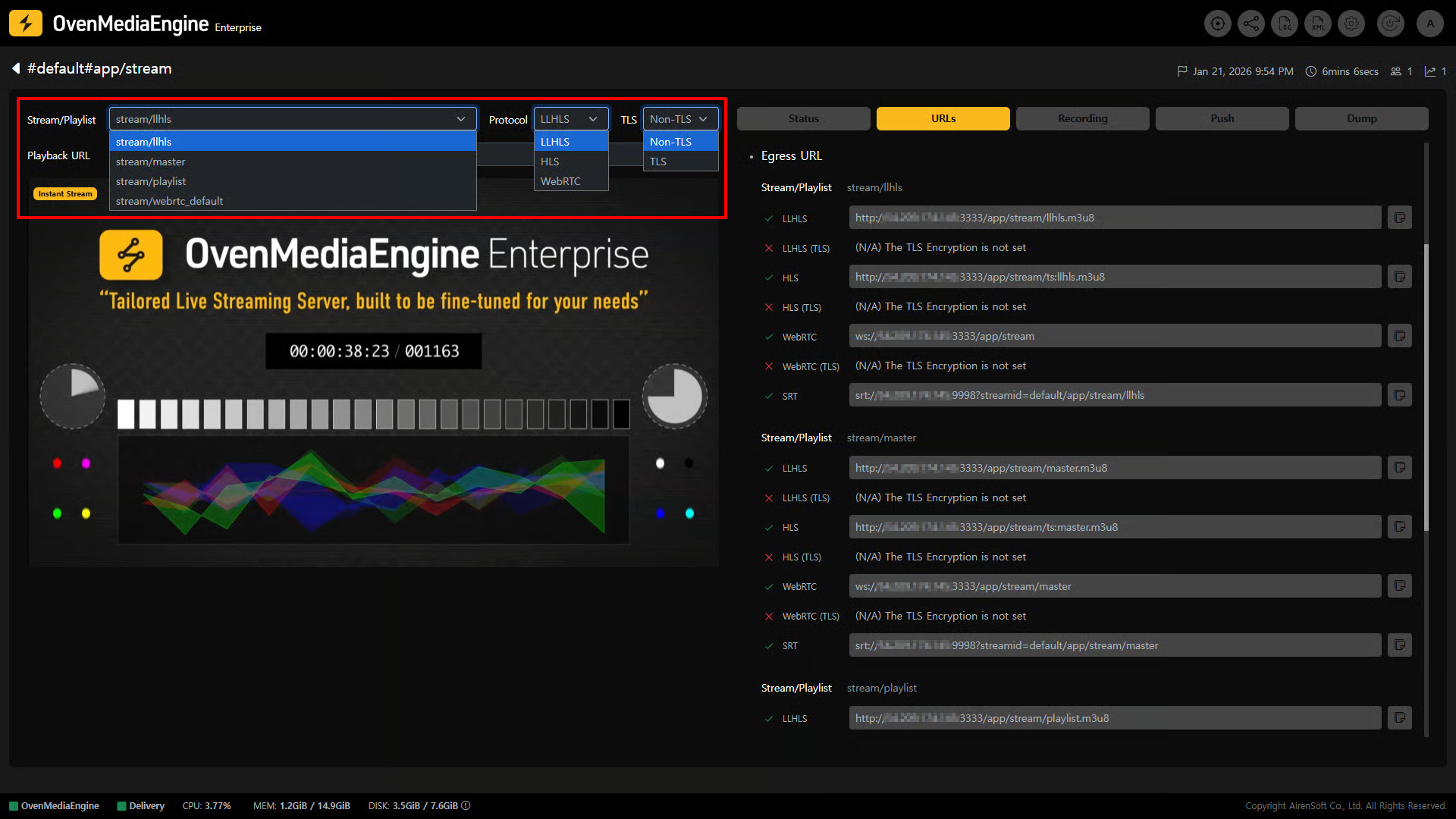
Task: Go back using the left arrow beside #default#app/stream
Action: pos(16,68)
